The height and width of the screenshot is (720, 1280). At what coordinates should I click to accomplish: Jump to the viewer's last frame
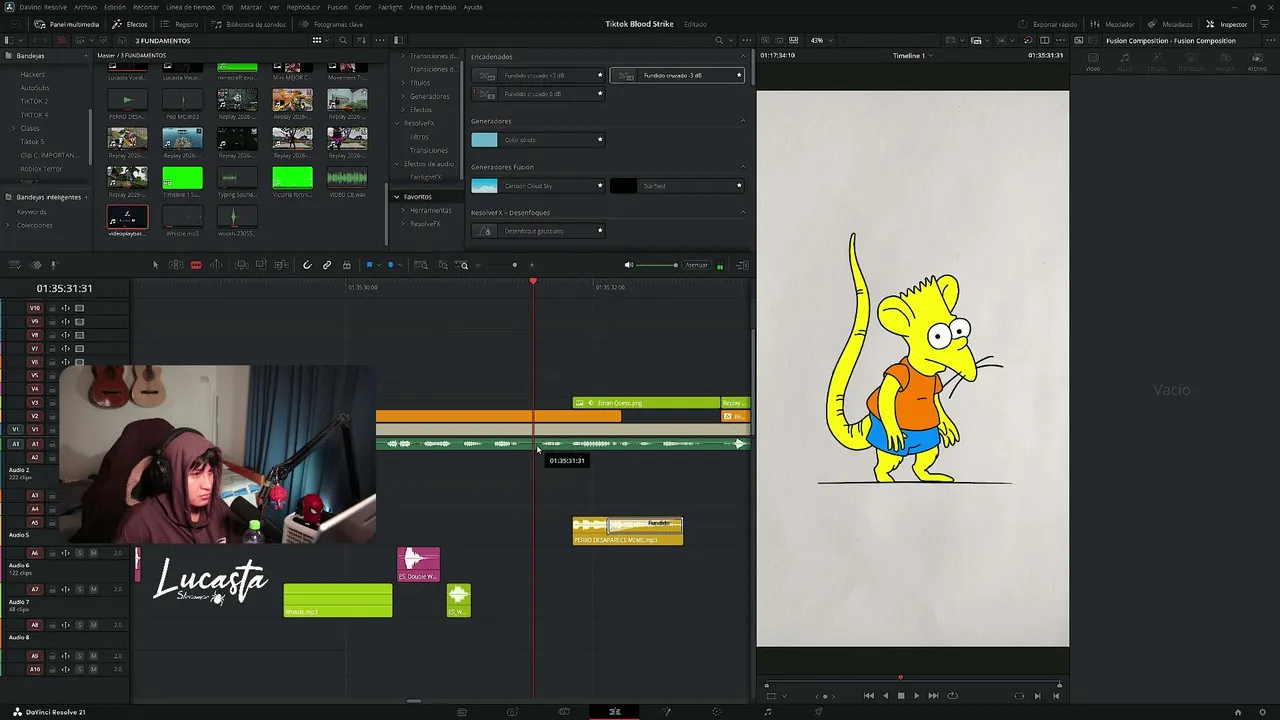click(933, 696)
